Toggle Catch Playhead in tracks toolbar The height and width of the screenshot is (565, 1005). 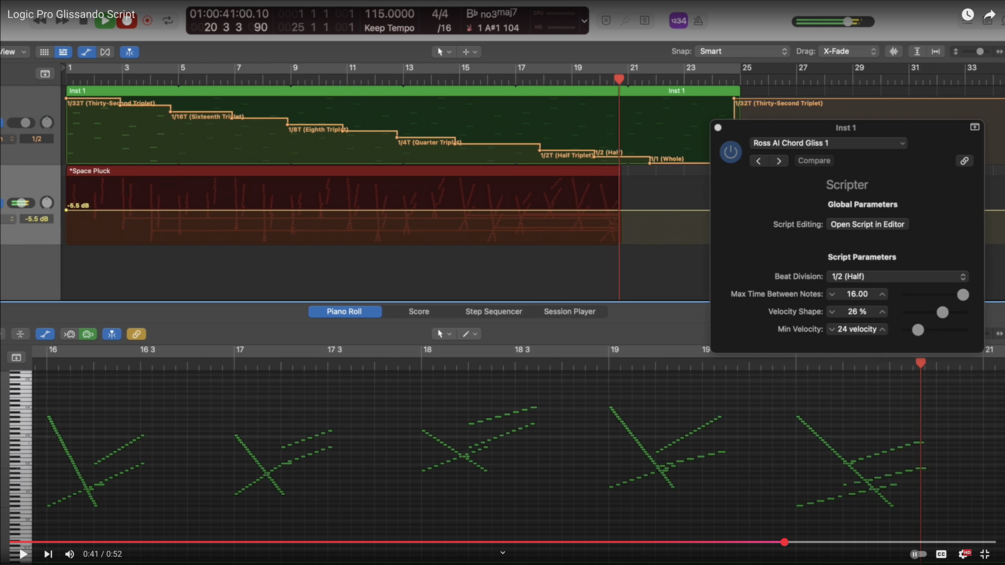[x=129, y=52]
